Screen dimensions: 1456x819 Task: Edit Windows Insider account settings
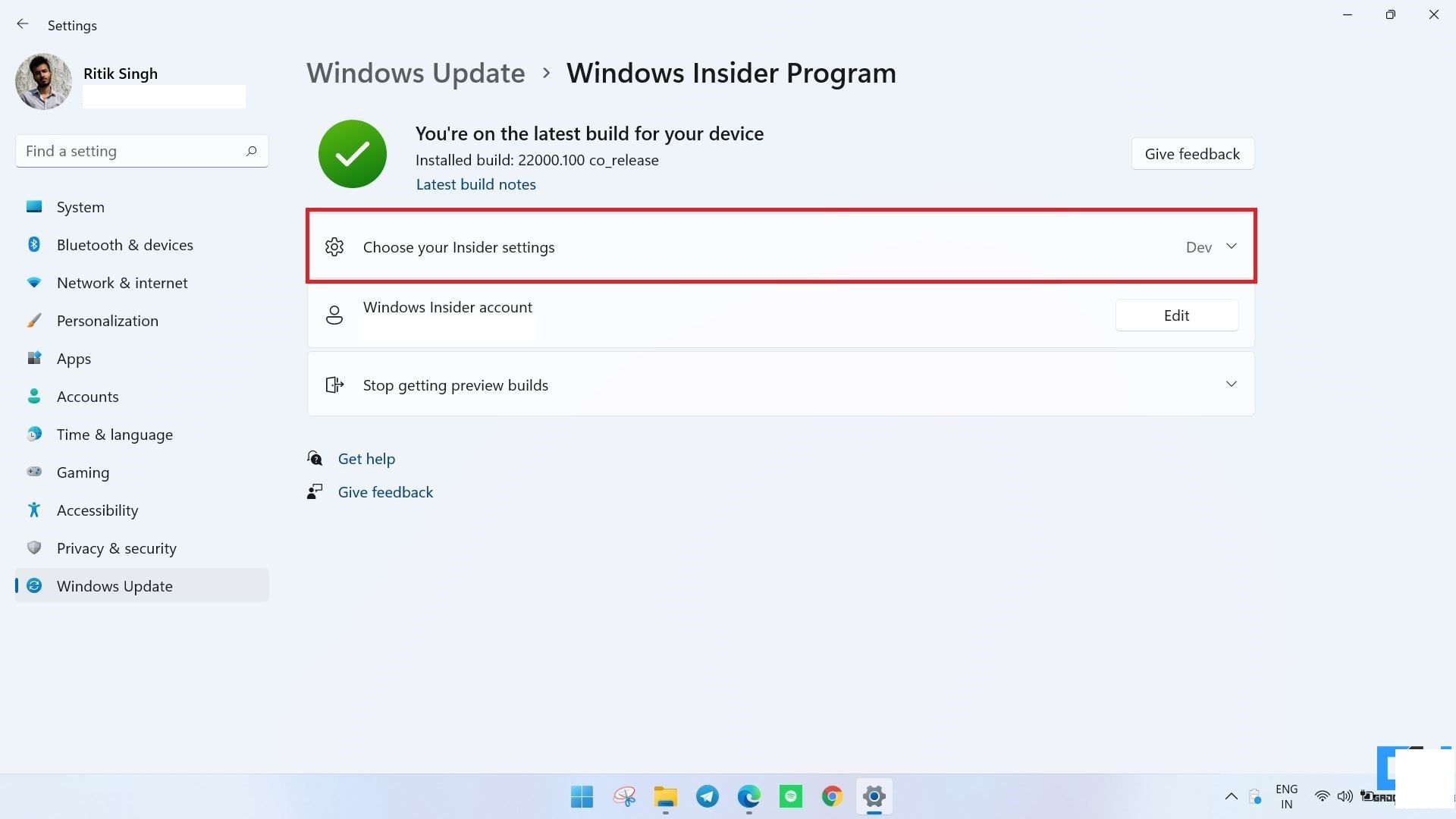1176,315
